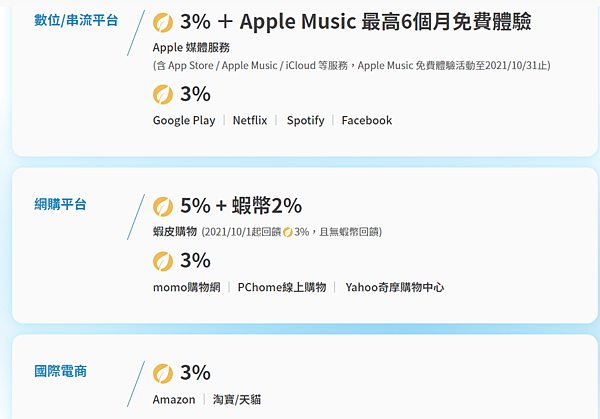Click the Facebook merchant label
600x419 pixels.
click(367, 121)
